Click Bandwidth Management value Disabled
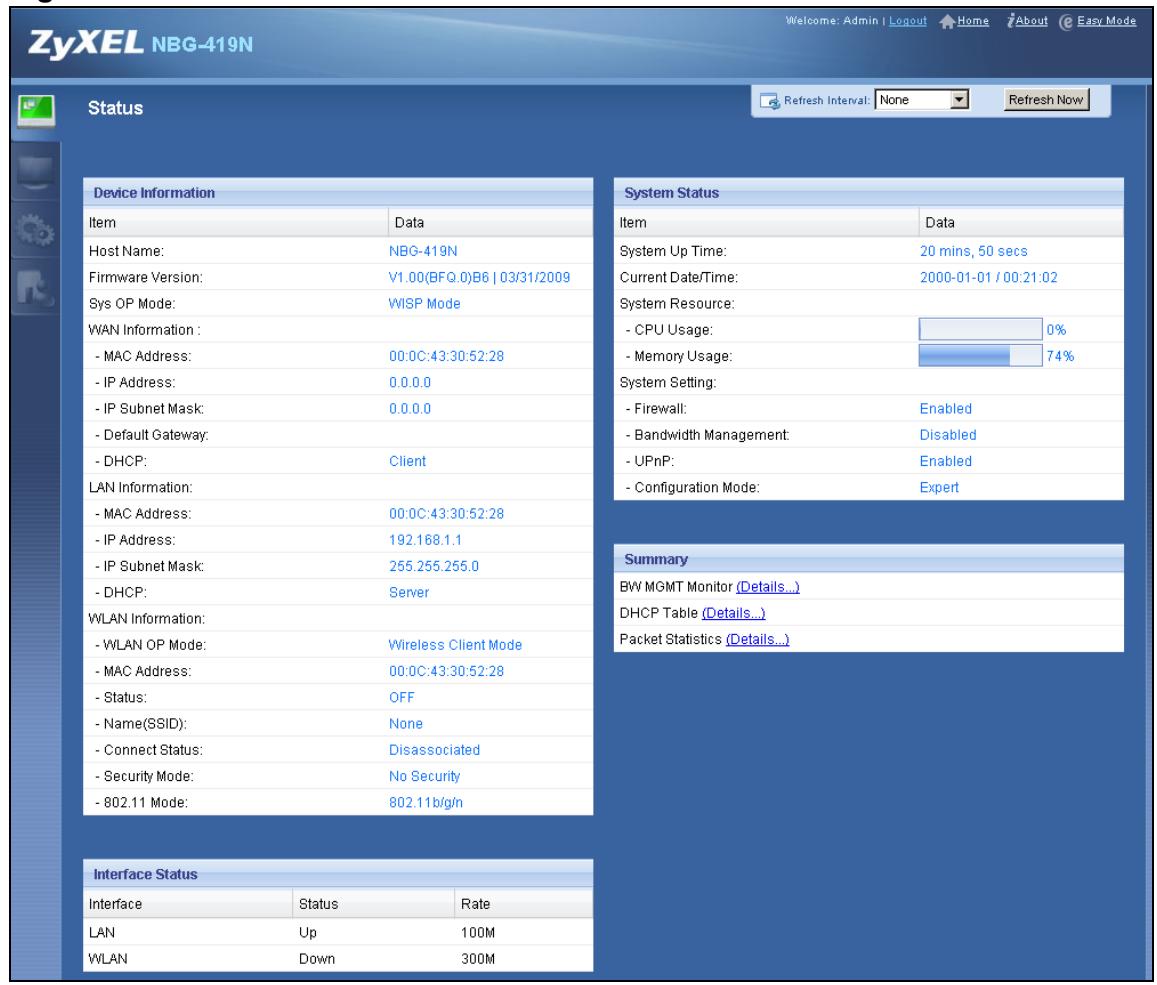The height and width of the screenshot is (985, 1157). point(947,435)
